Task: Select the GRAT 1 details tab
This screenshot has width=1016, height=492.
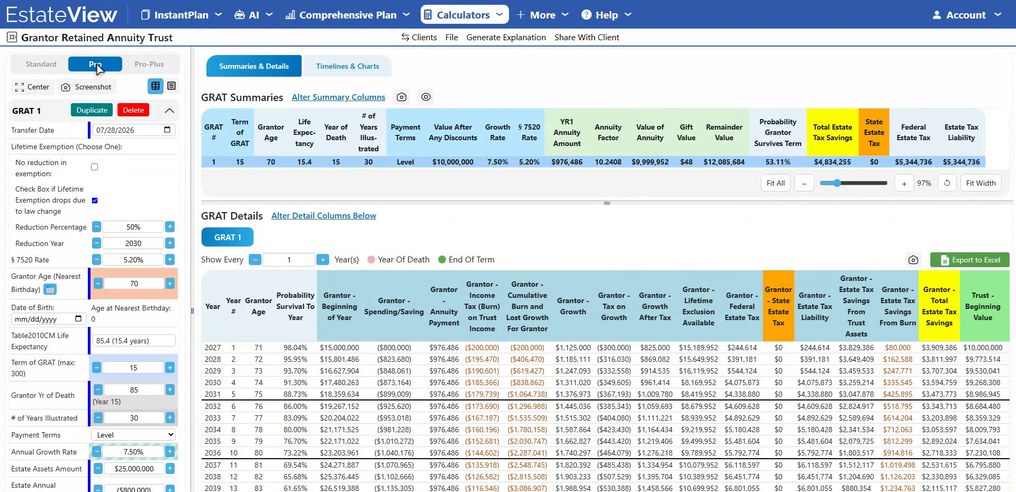Action: (227, 237)
